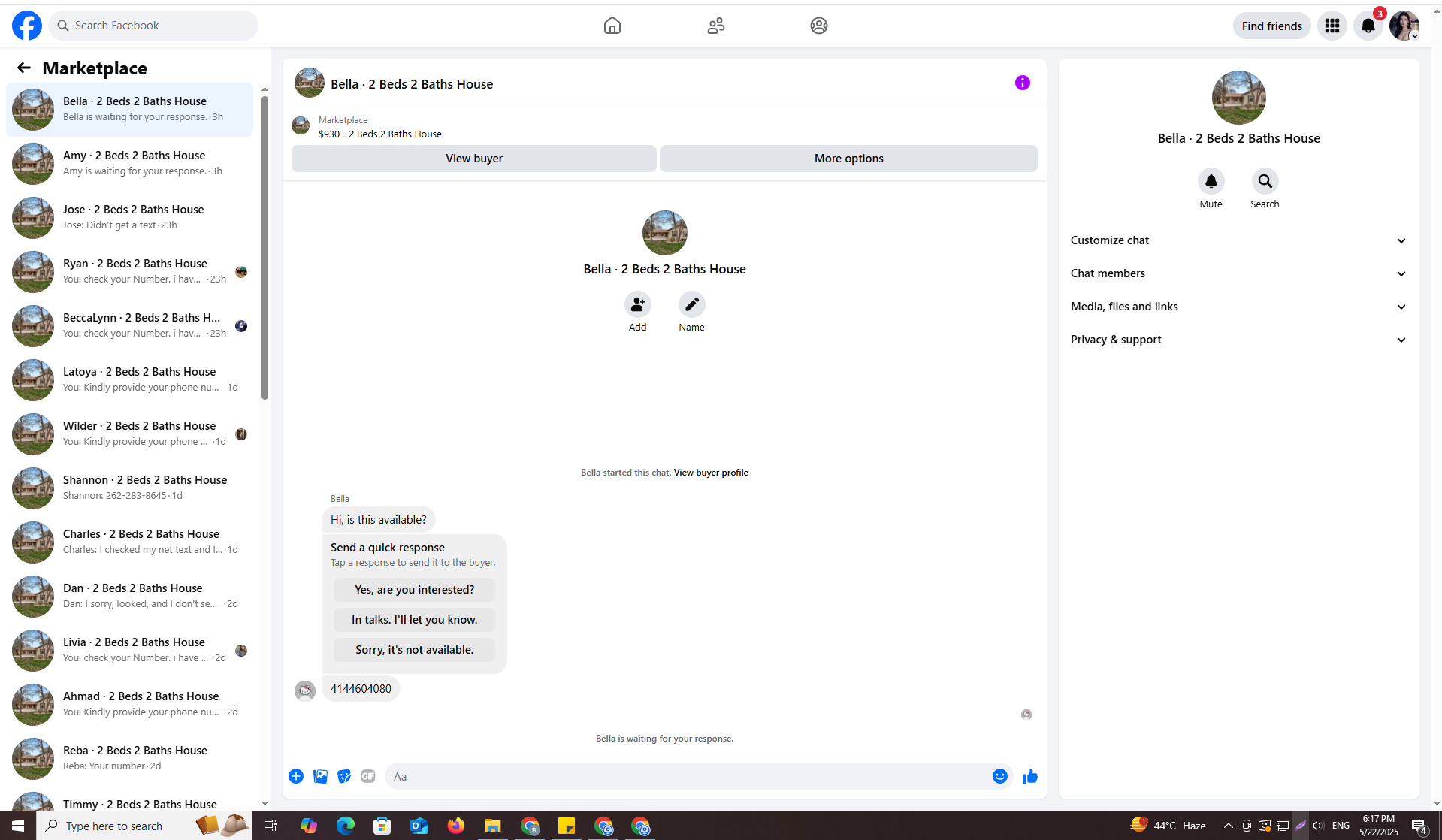
Task: Open the $930 2 Beds 2 Baths House listing
Action: (x=380, y=134)
